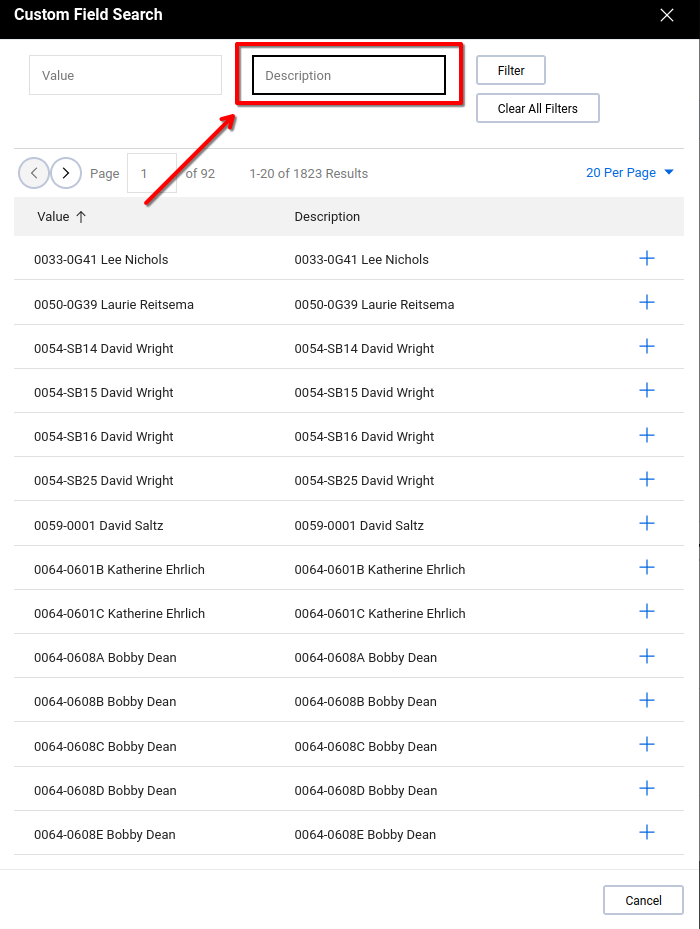The height and width of the screenshot is (929, 700).
Task: Select value 0064-0608C Bobby Dean
Action: point(106,747)
